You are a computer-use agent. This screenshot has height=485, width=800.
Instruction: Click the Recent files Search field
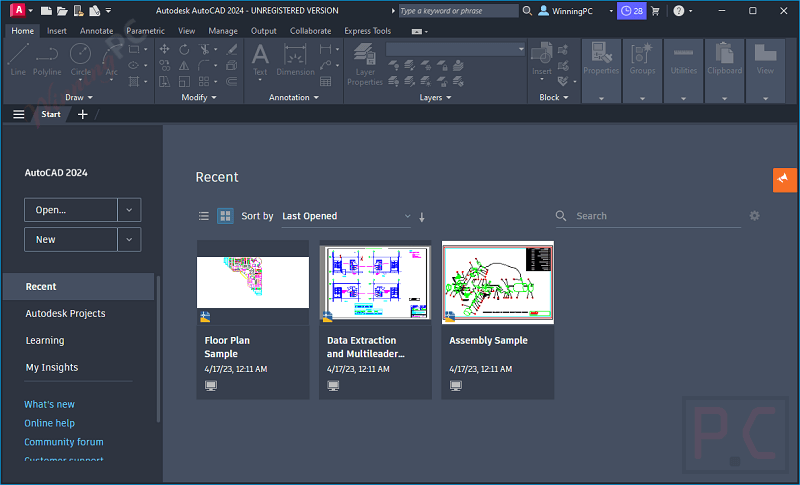tap(648, 216)
